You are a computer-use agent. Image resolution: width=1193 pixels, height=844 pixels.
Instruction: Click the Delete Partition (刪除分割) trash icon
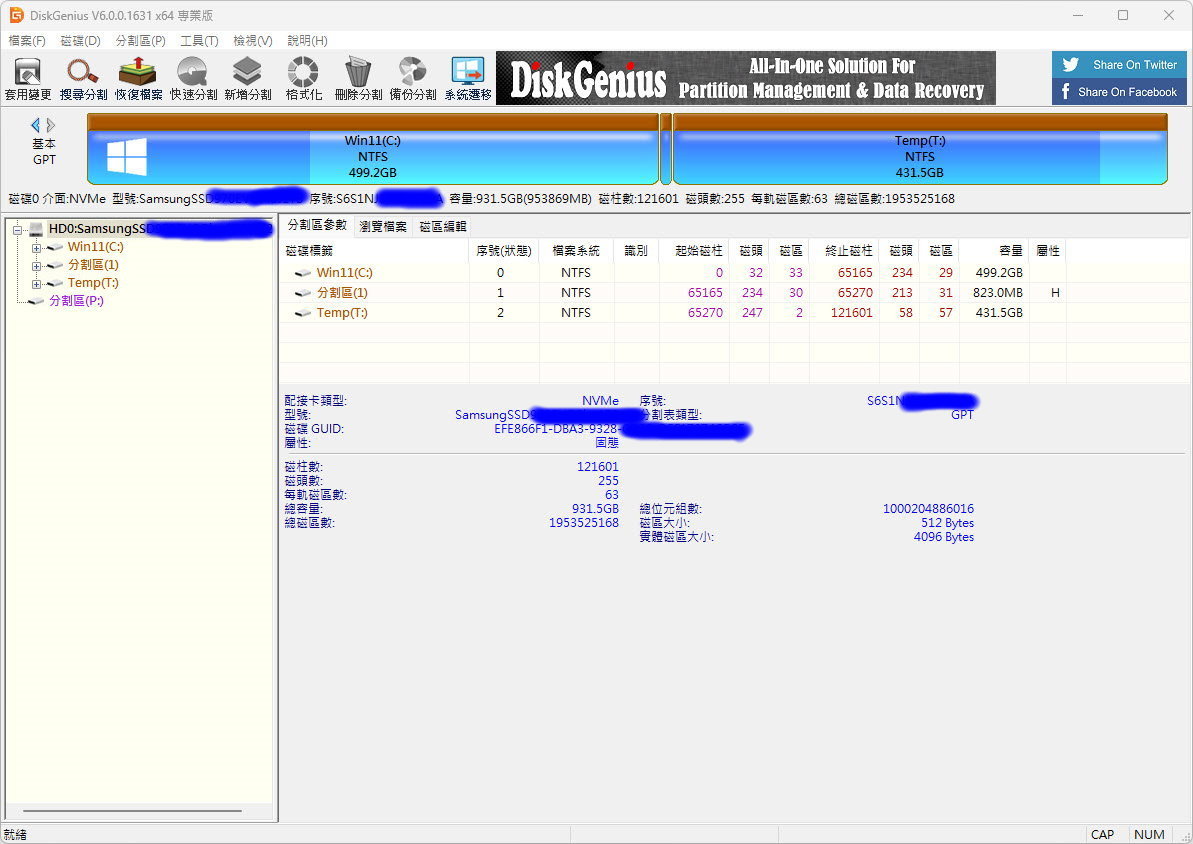click(x=358, y=78)
